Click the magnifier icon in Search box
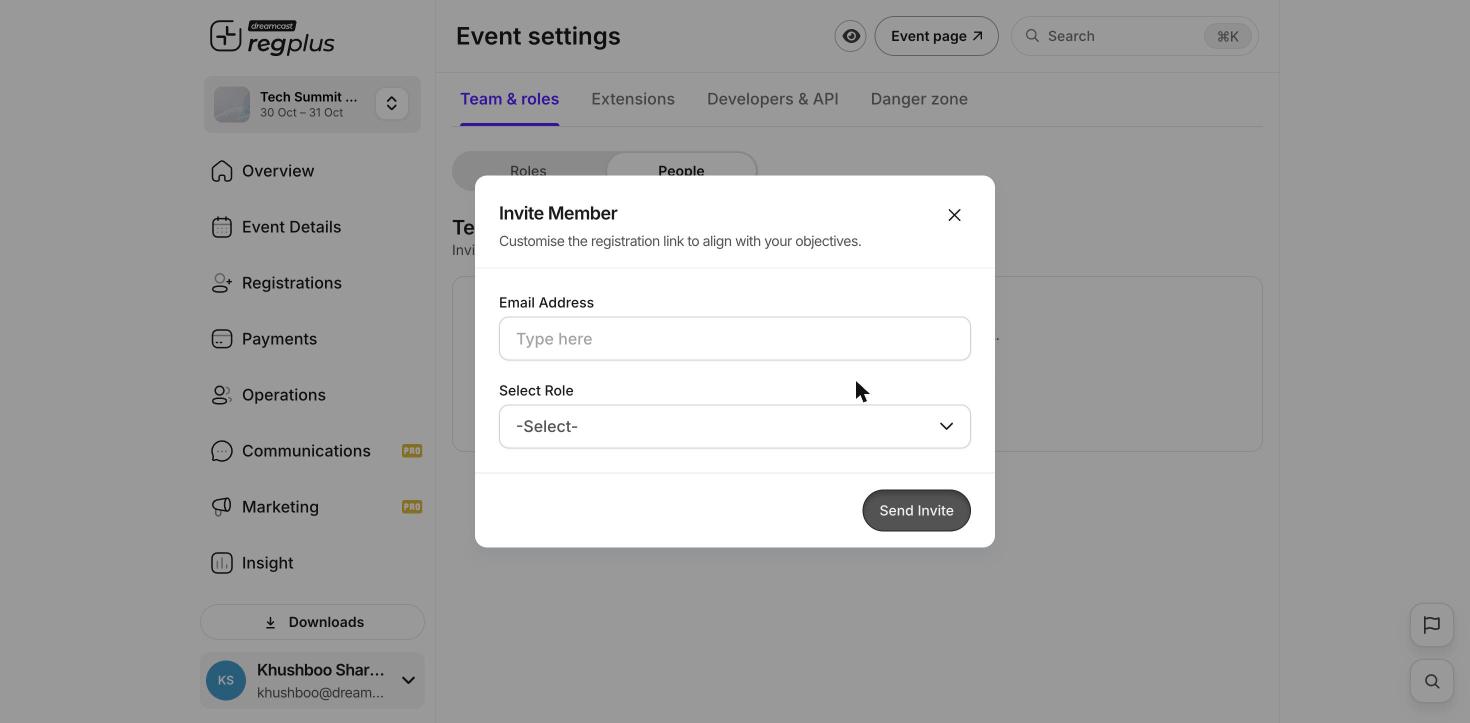 point(1032,35)
